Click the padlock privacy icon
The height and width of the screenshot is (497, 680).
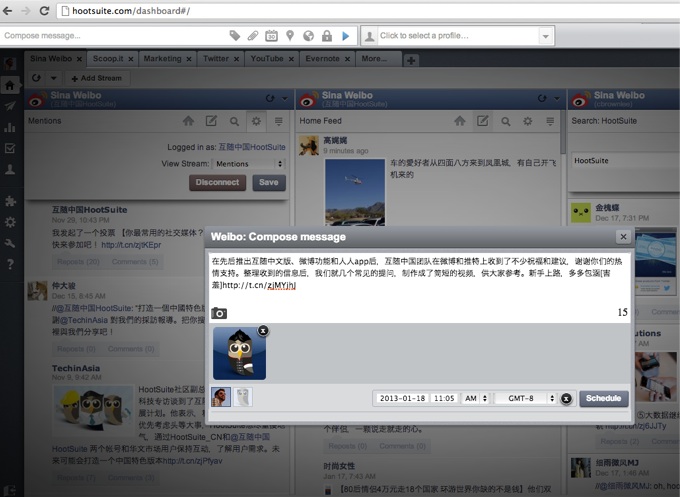pos(327,36)
